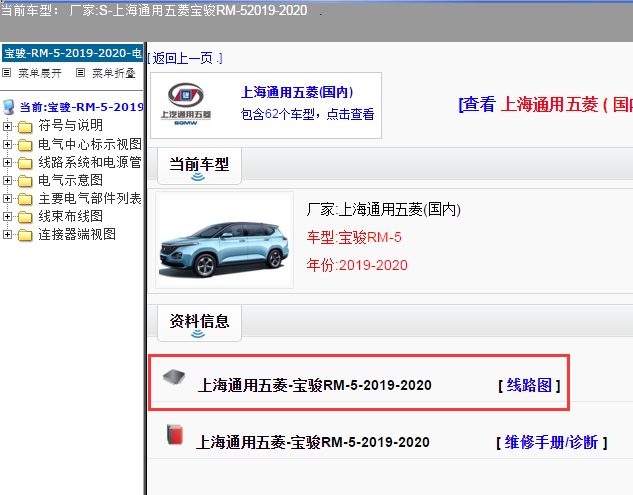Open the 线路系统和电源管 folder icon

click(x=25, y=163)
